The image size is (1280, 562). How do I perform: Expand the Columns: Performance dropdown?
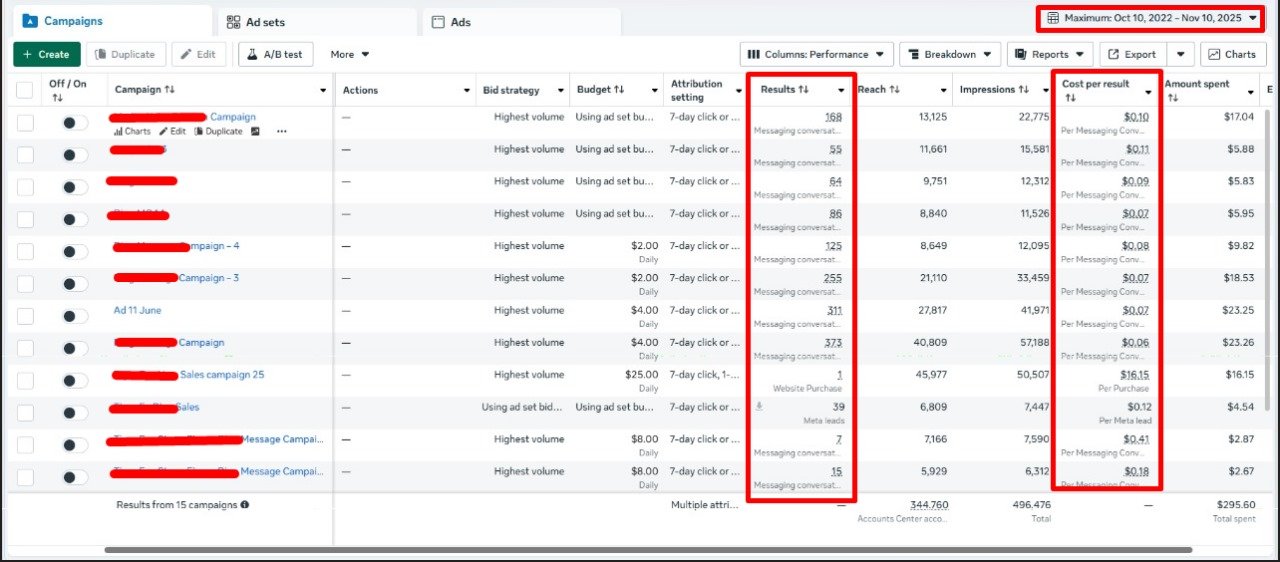817,54
